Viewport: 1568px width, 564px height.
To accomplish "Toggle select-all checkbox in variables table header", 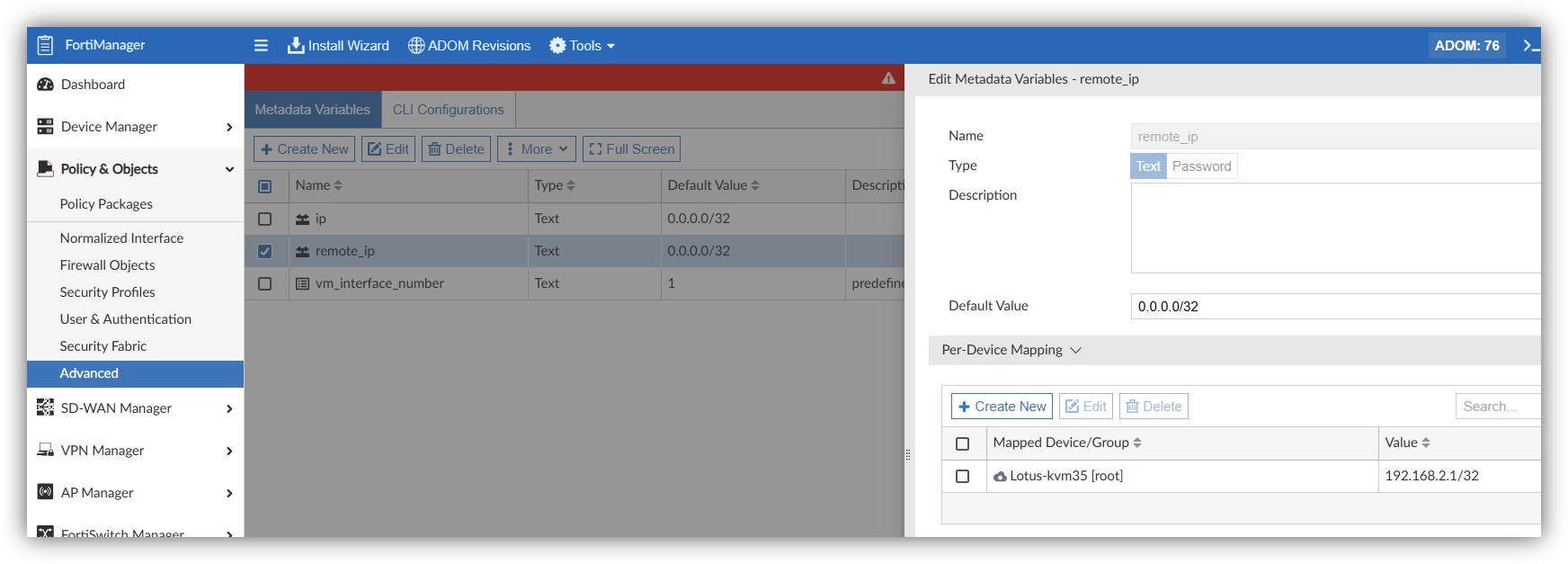I will click(x=264, y=186).
